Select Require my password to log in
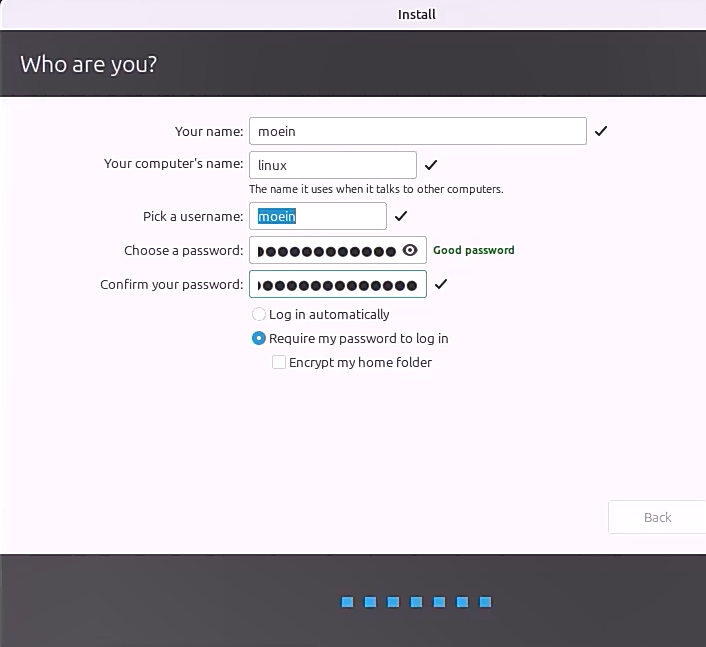The image size is (706, 647). 259,339
